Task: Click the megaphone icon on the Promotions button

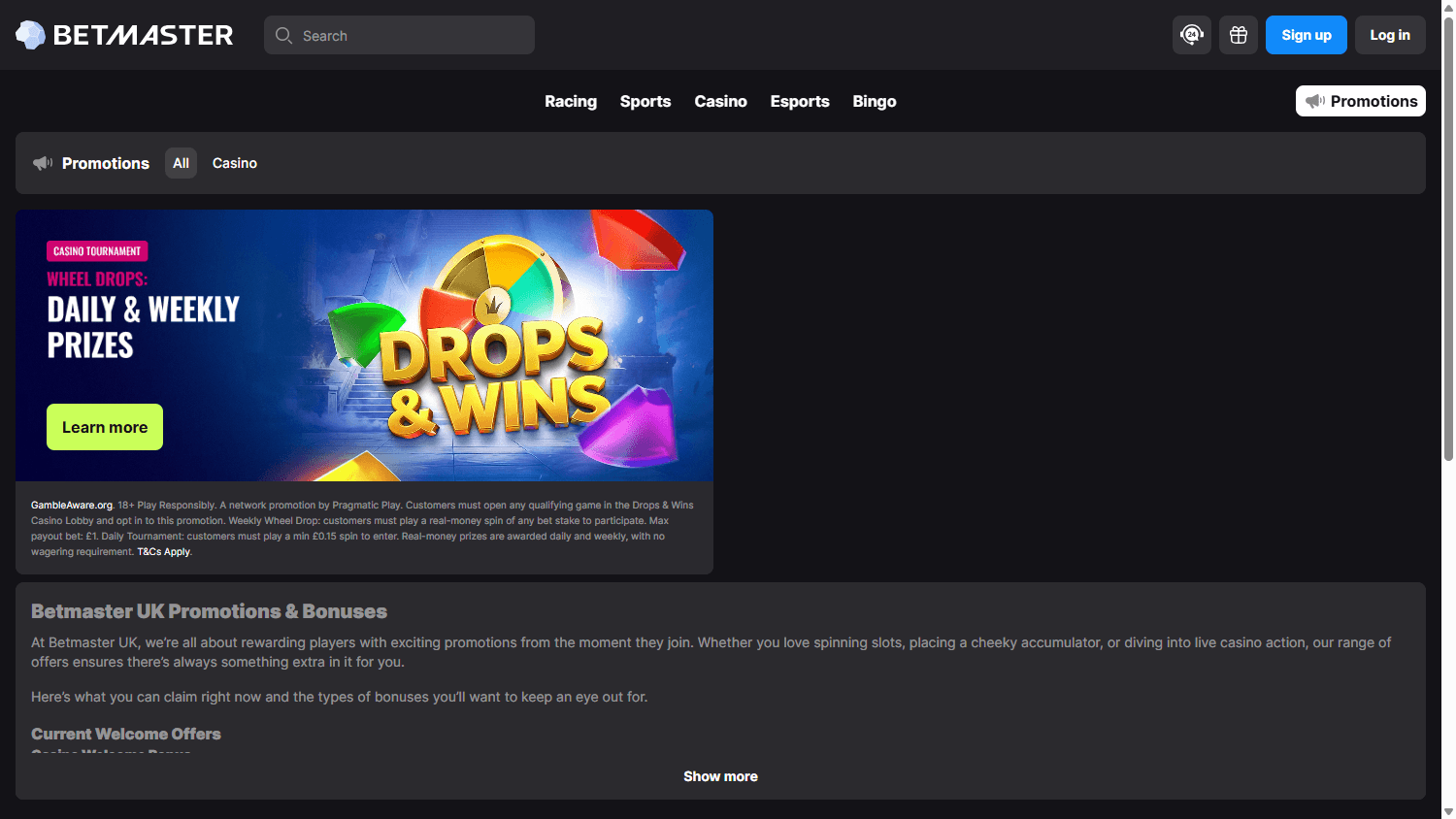Action: 1315,101
